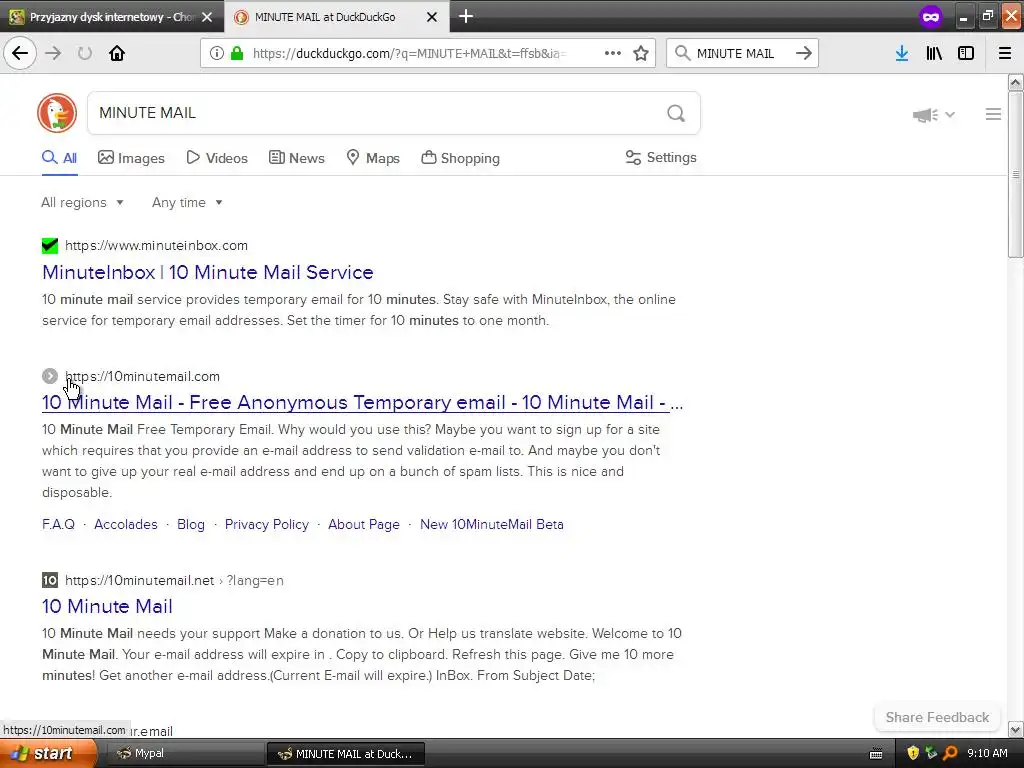The height and width of the screenshot is (768, 1024).
Task: Open the home page icon
Action: 117,53
